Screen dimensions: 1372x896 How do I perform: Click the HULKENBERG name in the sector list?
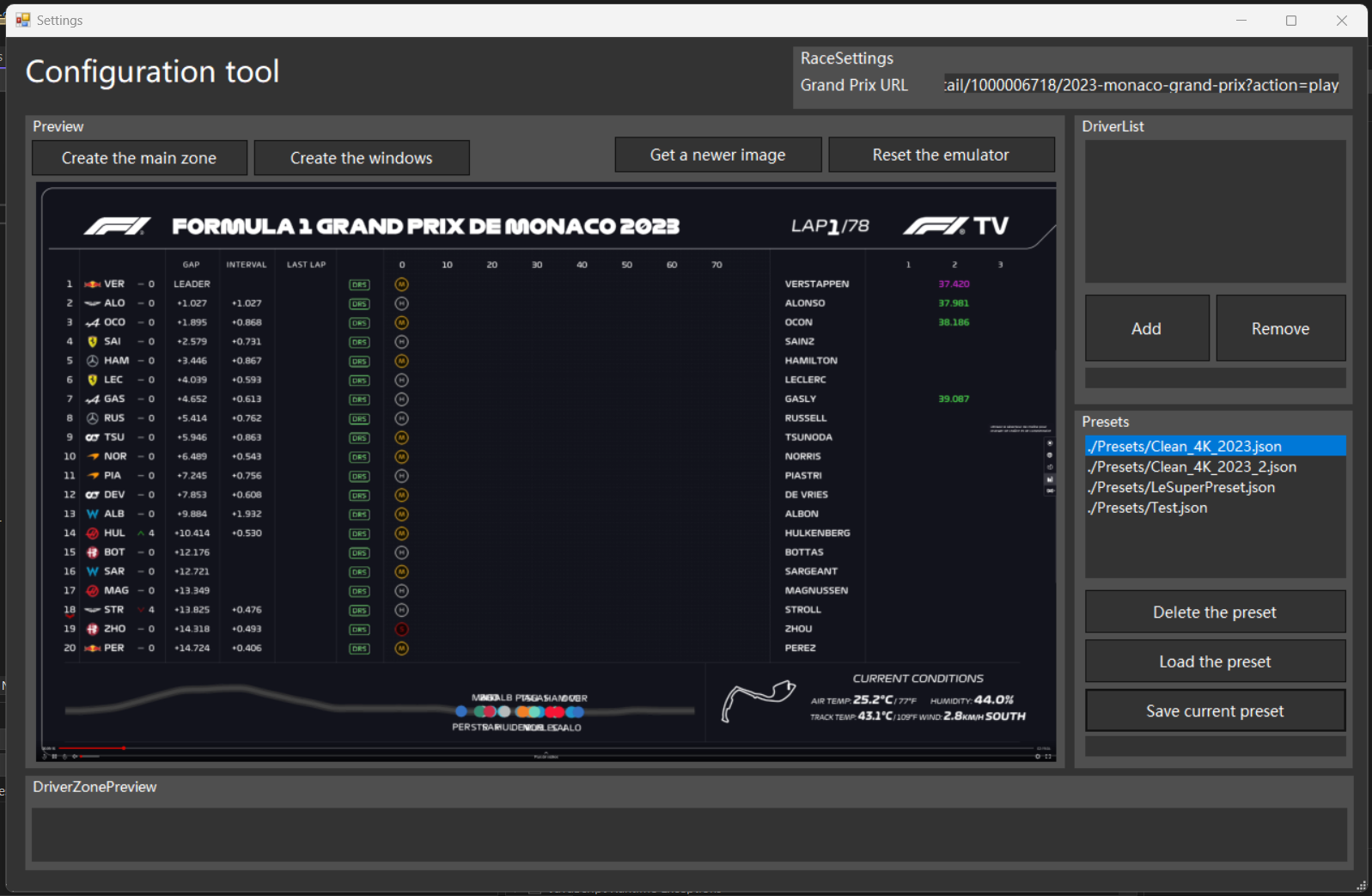point(818,533)
